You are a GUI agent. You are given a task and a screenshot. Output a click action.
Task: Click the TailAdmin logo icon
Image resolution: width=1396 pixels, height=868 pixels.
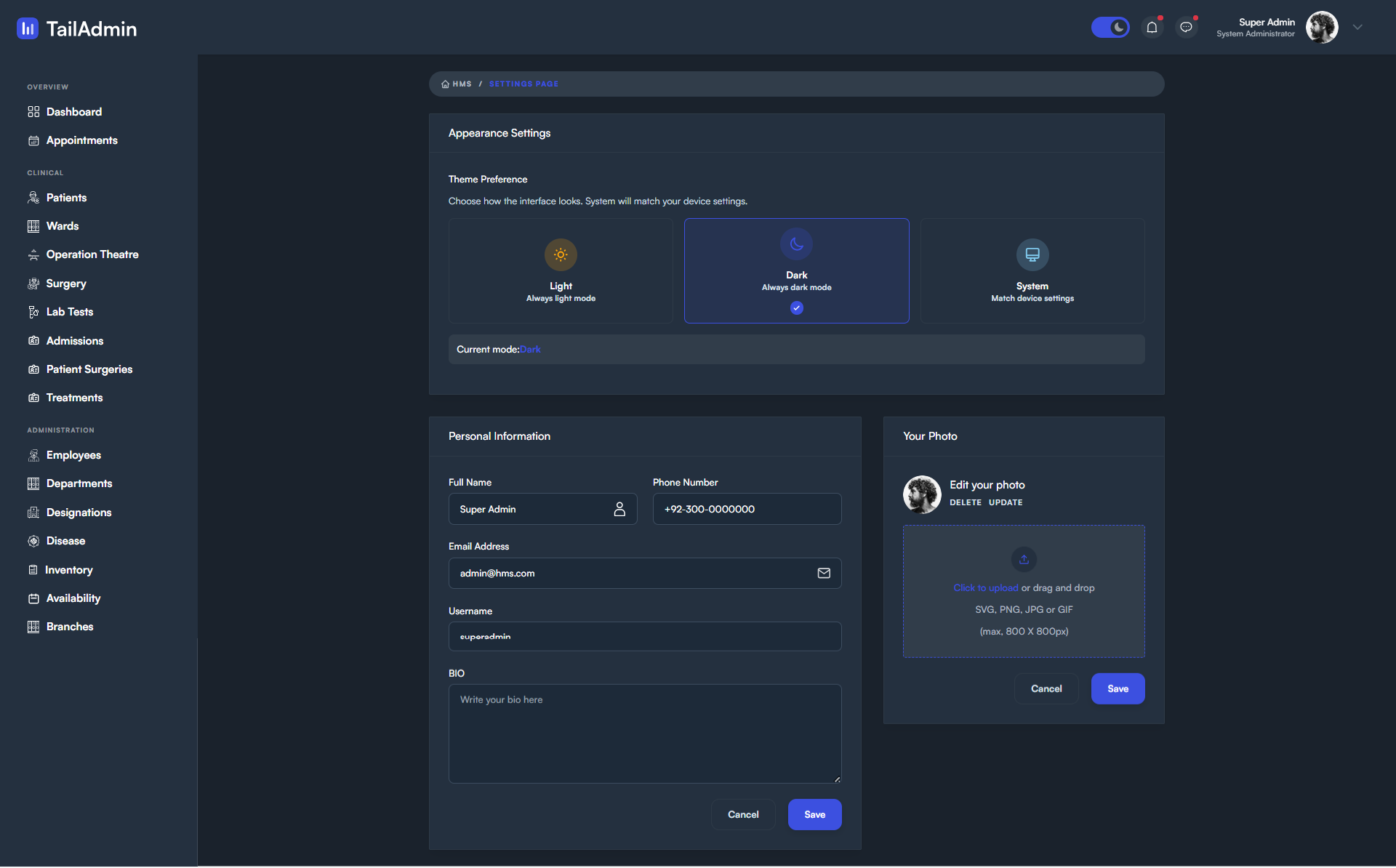(28, 28)
